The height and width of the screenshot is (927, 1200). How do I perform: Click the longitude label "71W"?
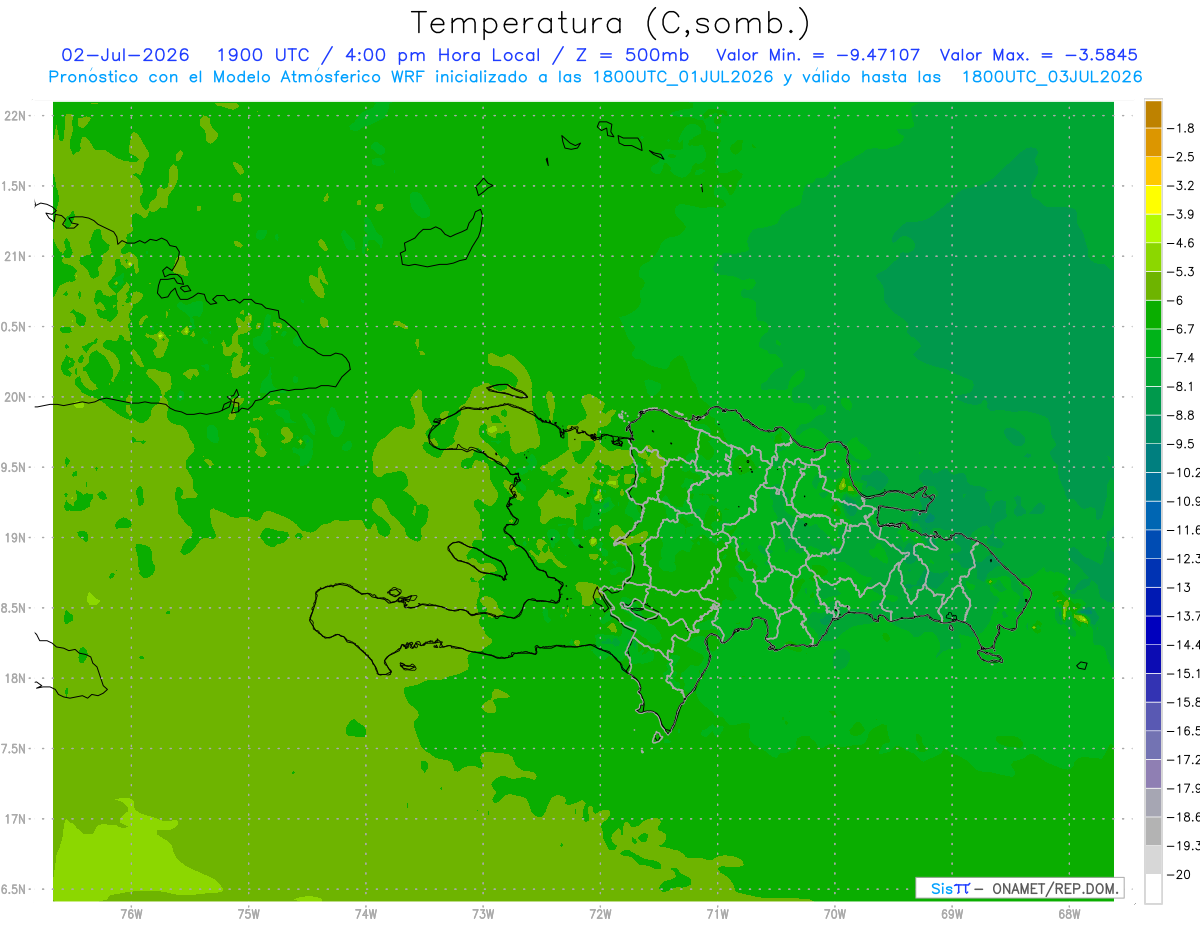[717, 913]
